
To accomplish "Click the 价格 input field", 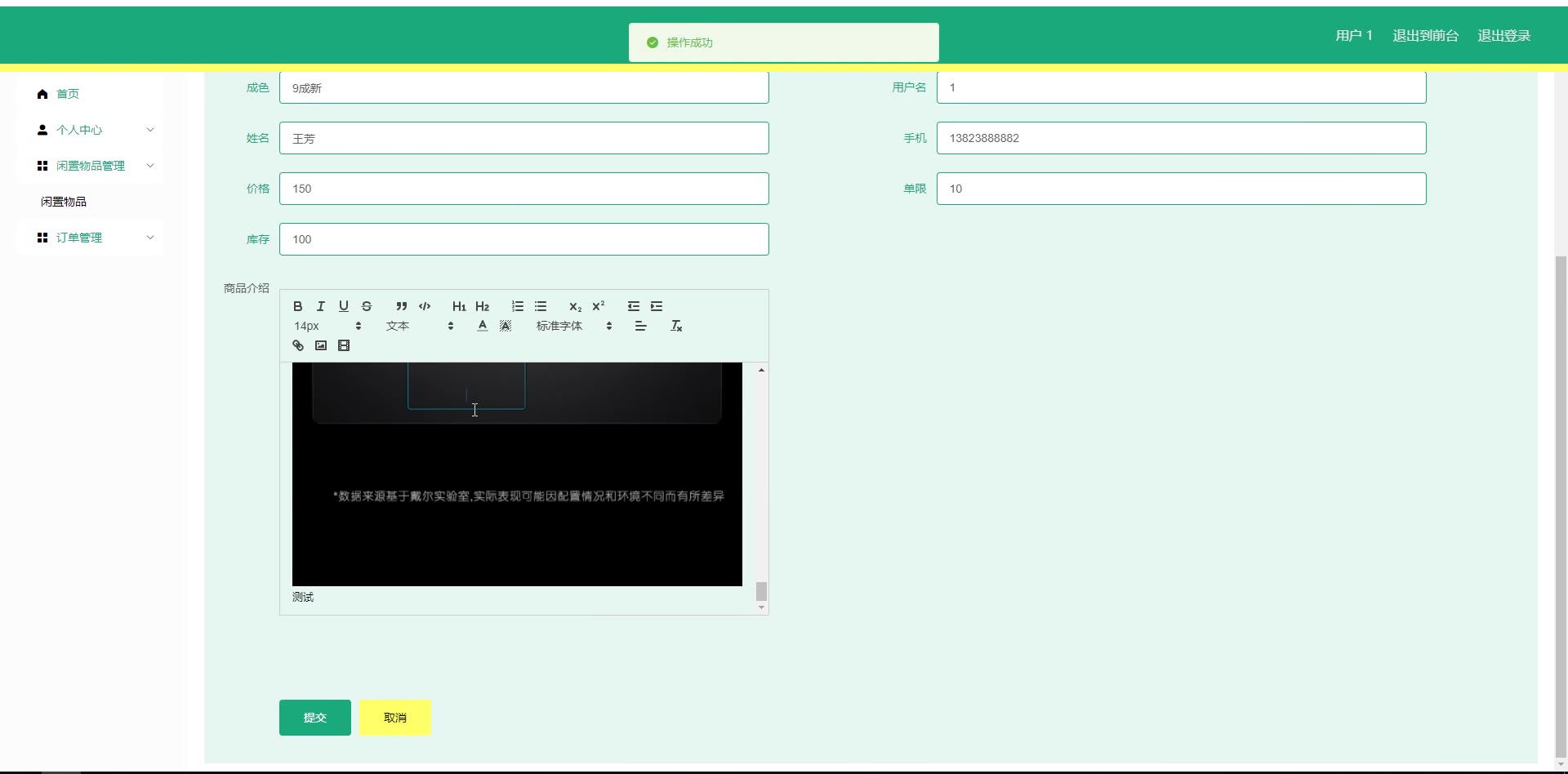I will pyautogui.click(x=523, y=189).
